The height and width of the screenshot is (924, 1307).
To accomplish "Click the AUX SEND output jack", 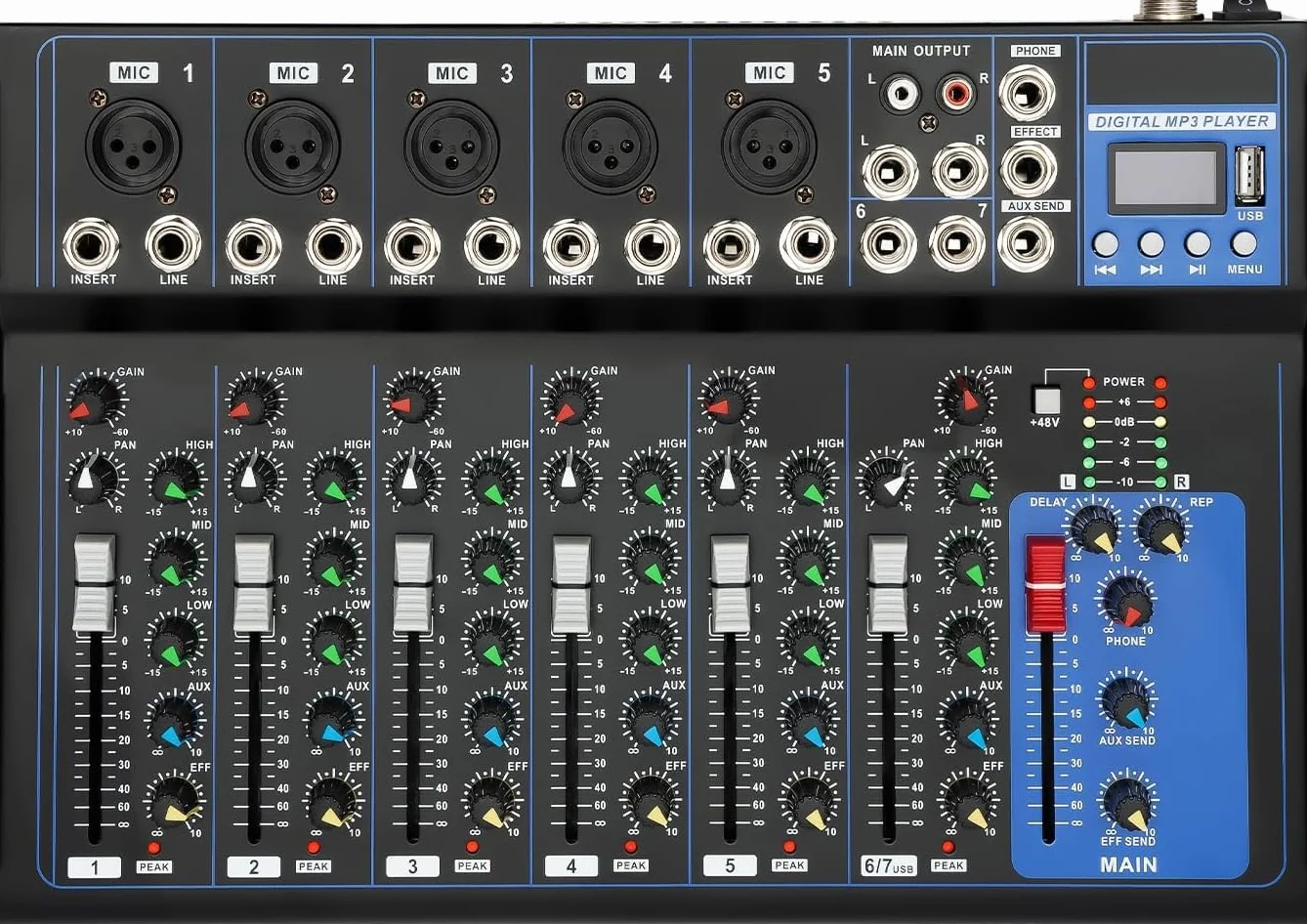I will [x=1026, y=243].
